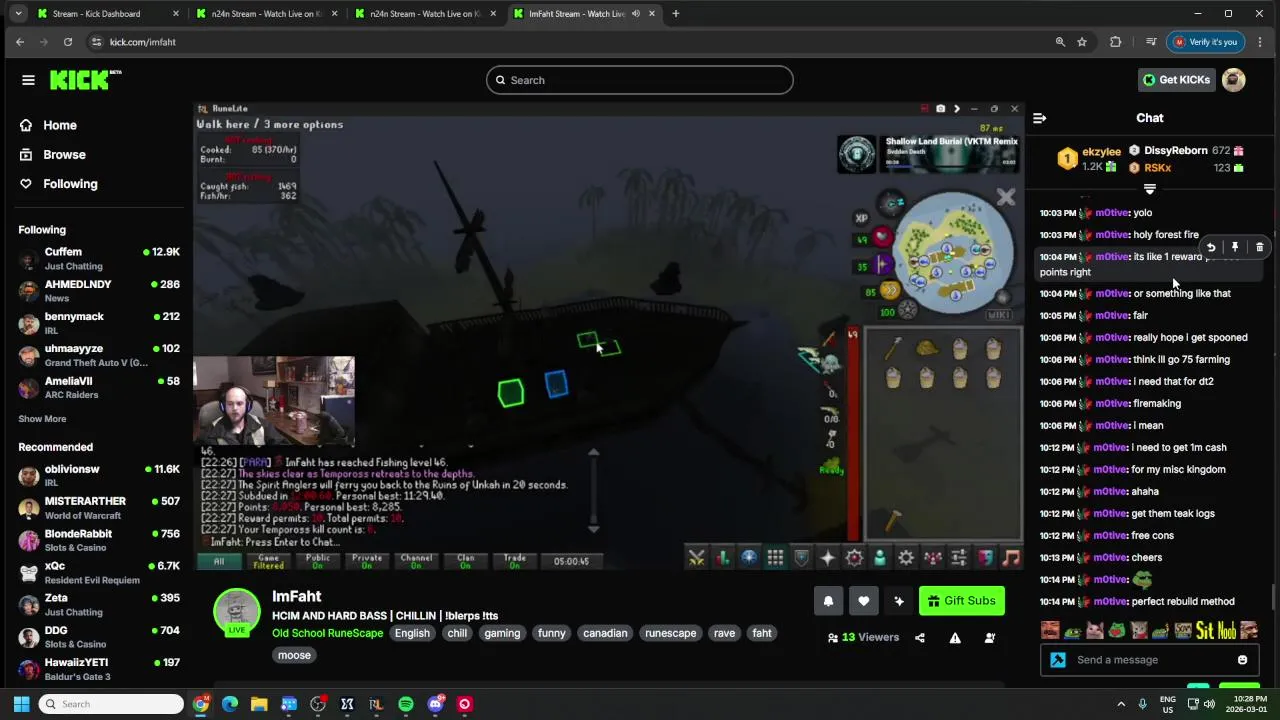This screenshot has width=1280, height=720.
Task: Open the AHMEDLNDY channel
Action: coord(98,291)
